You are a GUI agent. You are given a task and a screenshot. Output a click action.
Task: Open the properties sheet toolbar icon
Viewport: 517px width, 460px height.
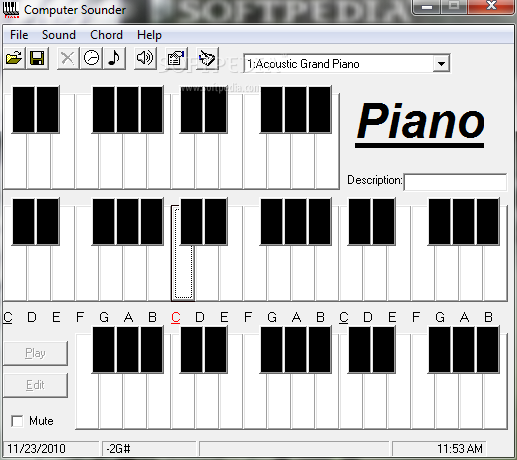tap(176, 58)
